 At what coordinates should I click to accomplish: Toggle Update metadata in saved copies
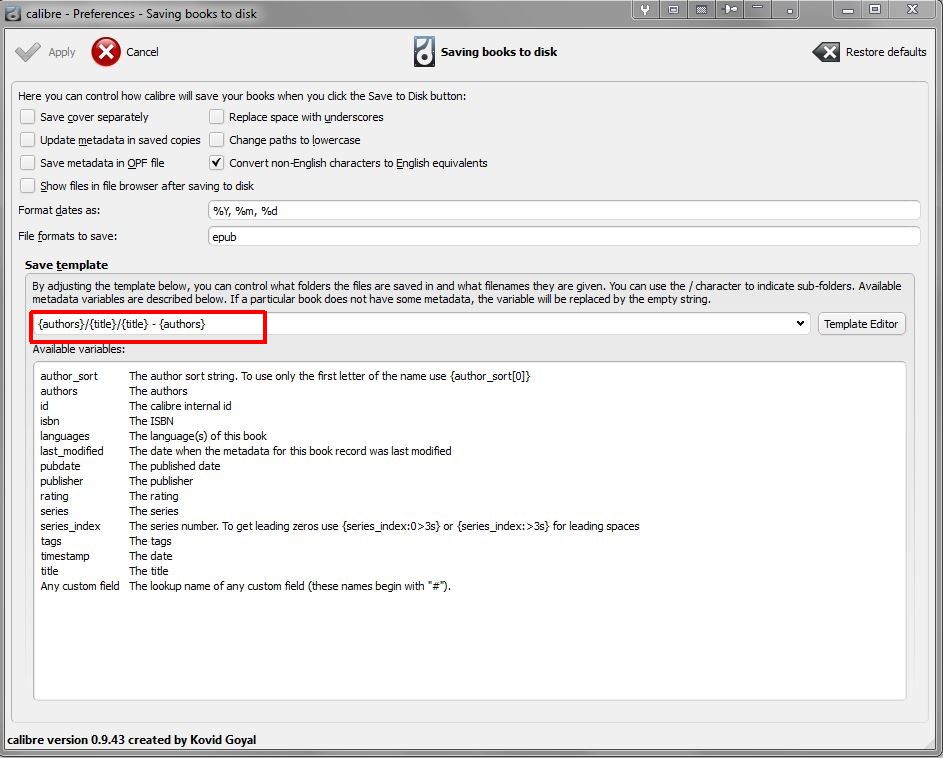(27, 140)
